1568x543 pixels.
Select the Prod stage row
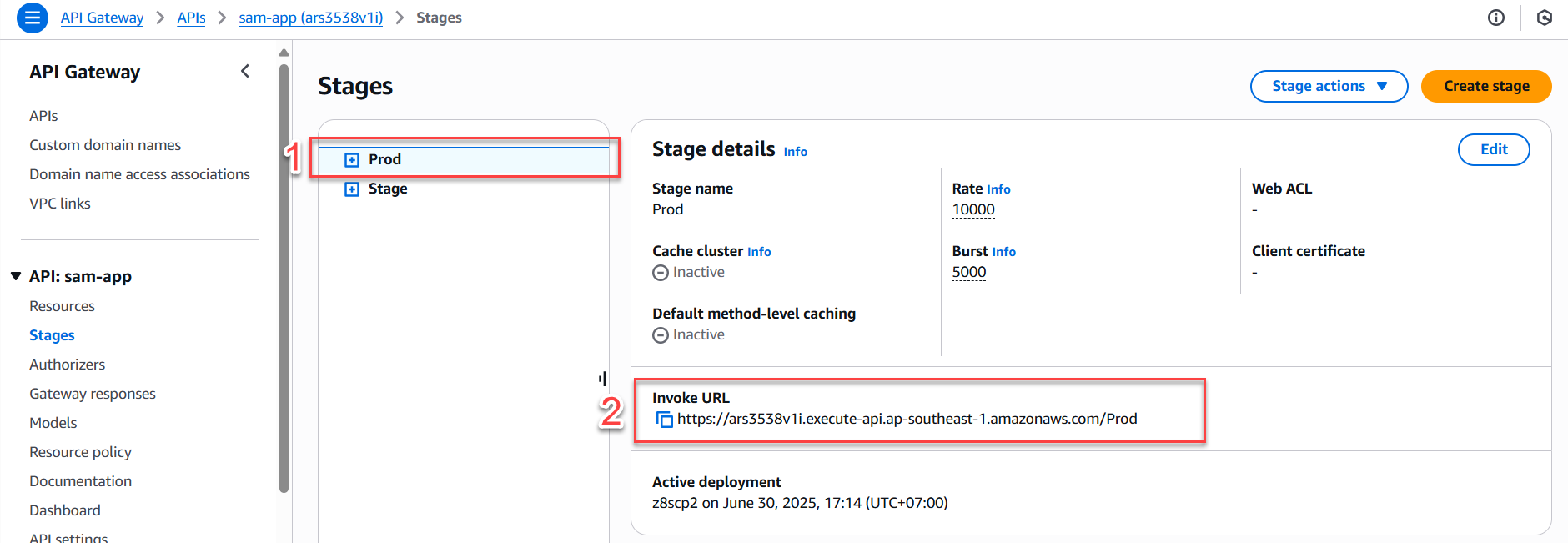[x=464, y=159]
